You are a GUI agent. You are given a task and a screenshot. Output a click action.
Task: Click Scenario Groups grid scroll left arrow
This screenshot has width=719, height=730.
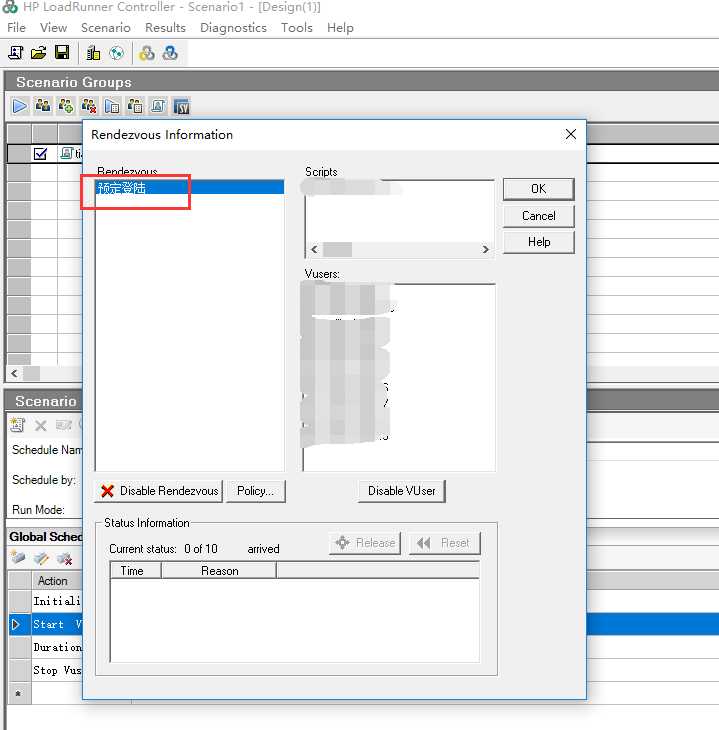(14, 373)
